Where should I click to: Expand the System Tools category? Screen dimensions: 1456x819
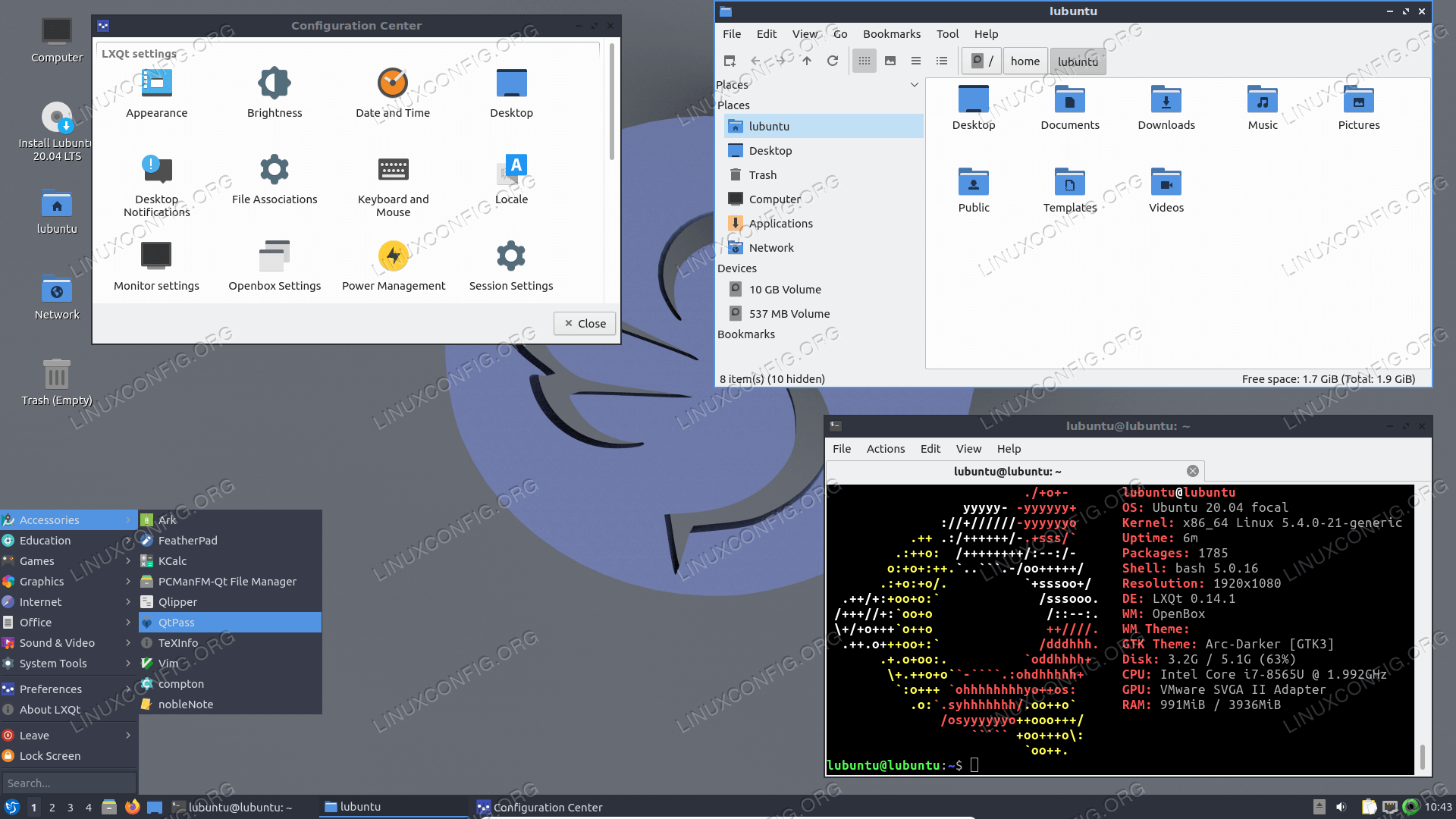coord(68,664)
